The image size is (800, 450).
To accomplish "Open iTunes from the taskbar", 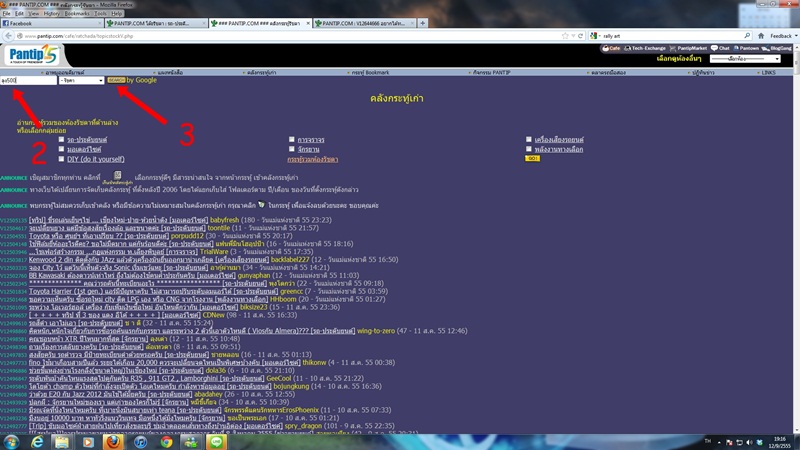I will (140, 442).
